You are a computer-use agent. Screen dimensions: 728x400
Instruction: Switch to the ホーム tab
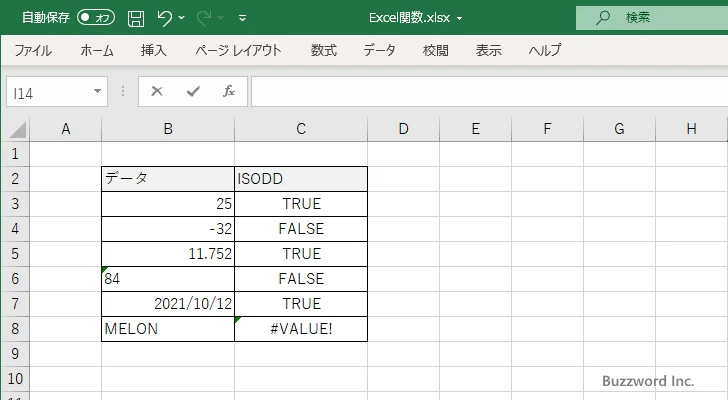pyautogui.click(x=97, y=50)
